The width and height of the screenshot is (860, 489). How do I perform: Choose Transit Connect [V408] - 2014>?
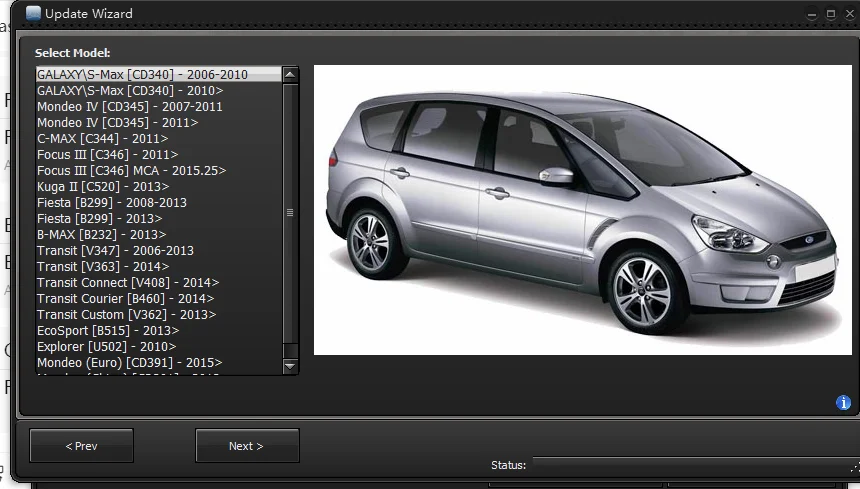coord(159,282)
